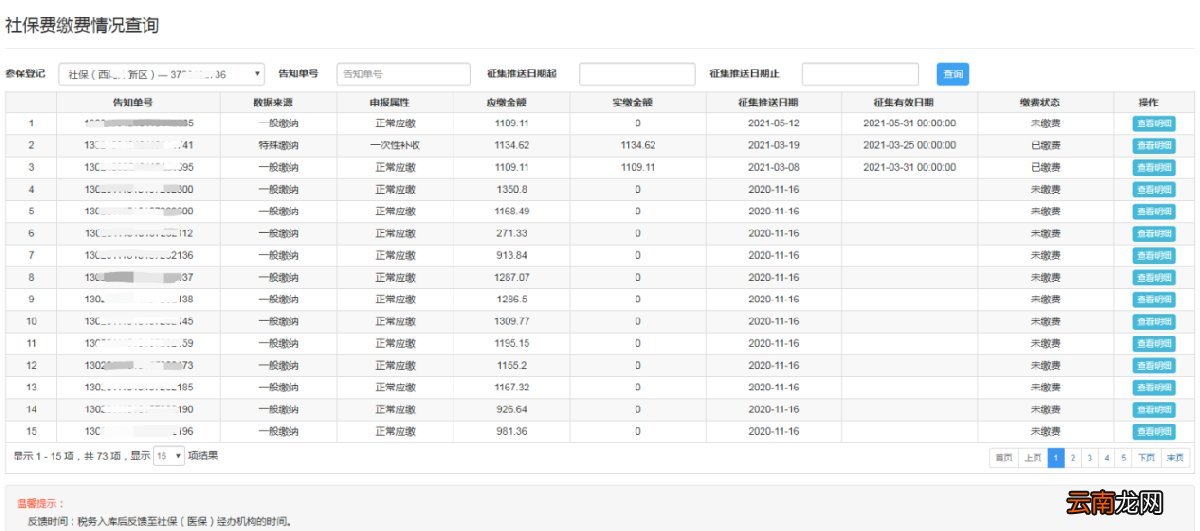This screenshot has height=531, width=1200.
Task: Click 查看明细 in row 9
Action: [1154, 300]
